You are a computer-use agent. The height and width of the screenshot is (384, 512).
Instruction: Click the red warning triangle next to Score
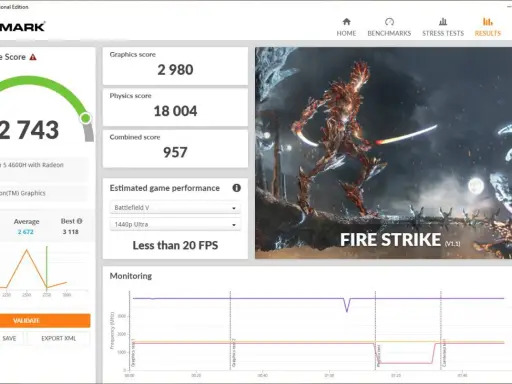point(33,57)
